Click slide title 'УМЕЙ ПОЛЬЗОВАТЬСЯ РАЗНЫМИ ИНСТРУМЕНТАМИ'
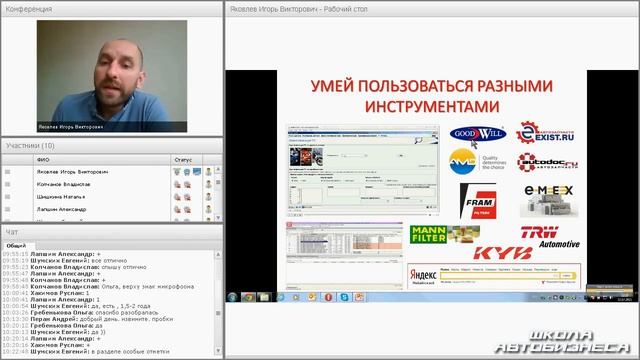This screenshot has width=640, height=360. tap(431, 96)
